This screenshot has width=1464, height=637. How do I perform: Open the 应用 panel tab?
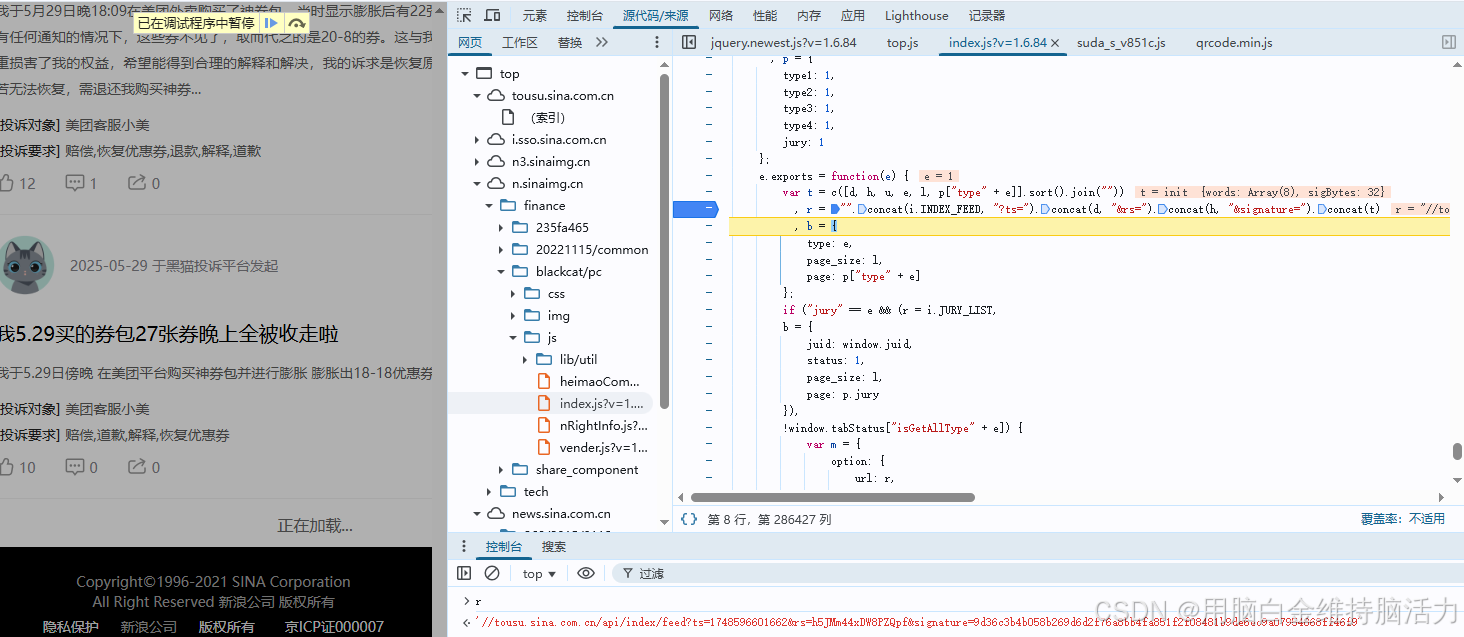click(x=853, y=15)
